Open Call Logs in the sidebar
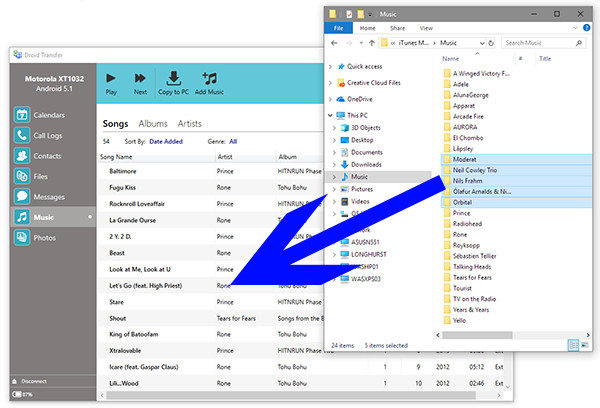Image resolution: width=600 pixels, height=408 pixels. click(53, 135)
